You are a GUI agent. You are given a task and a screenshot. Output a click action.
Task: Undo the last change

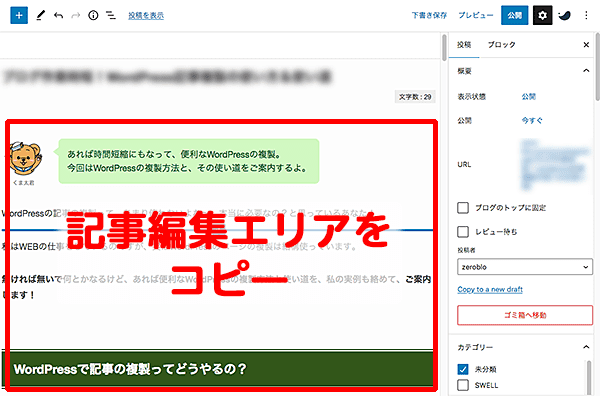(58, 16)
